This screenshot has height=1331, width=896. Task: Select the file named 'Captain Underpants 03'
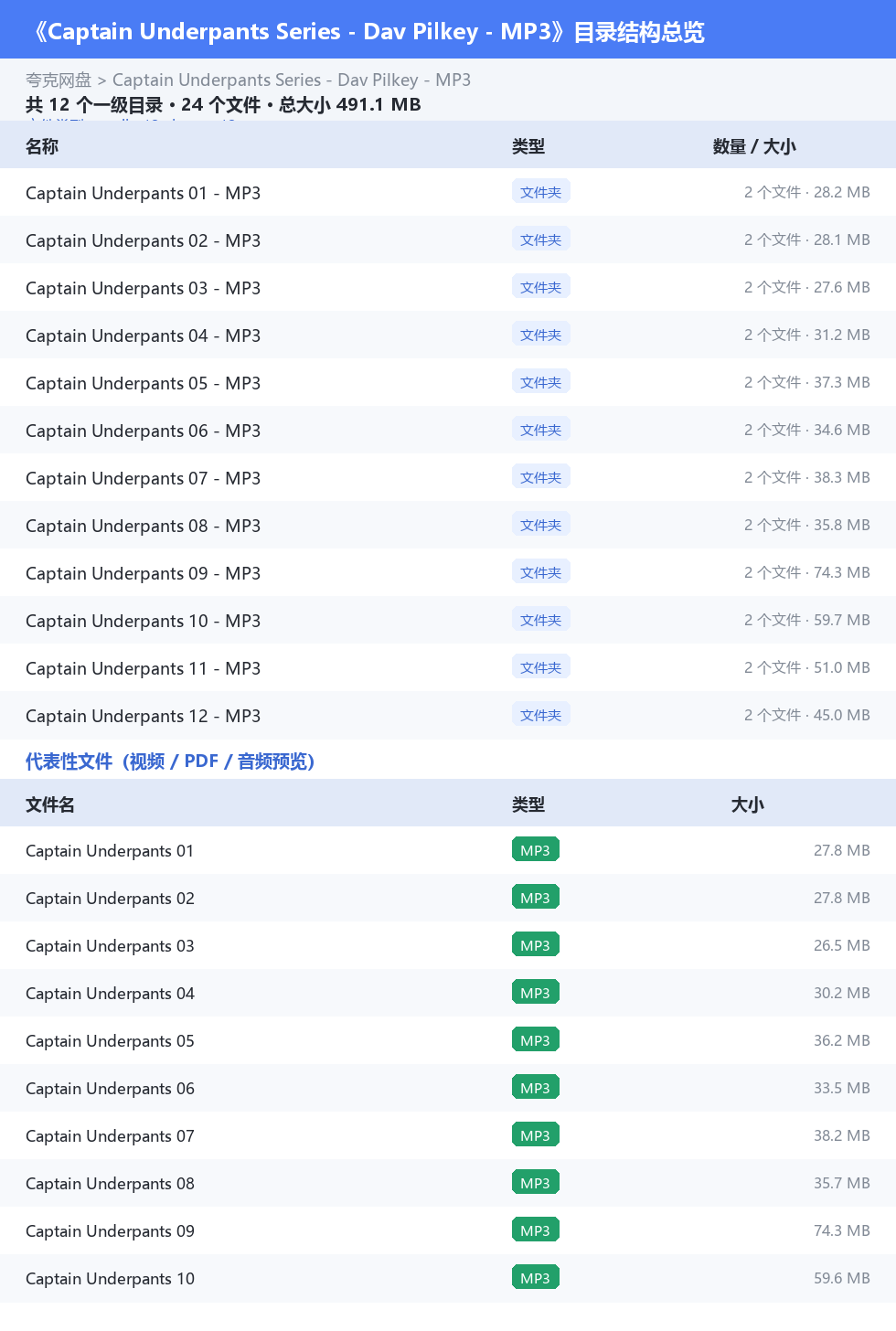pyautogui.click(x=110, y=946)
